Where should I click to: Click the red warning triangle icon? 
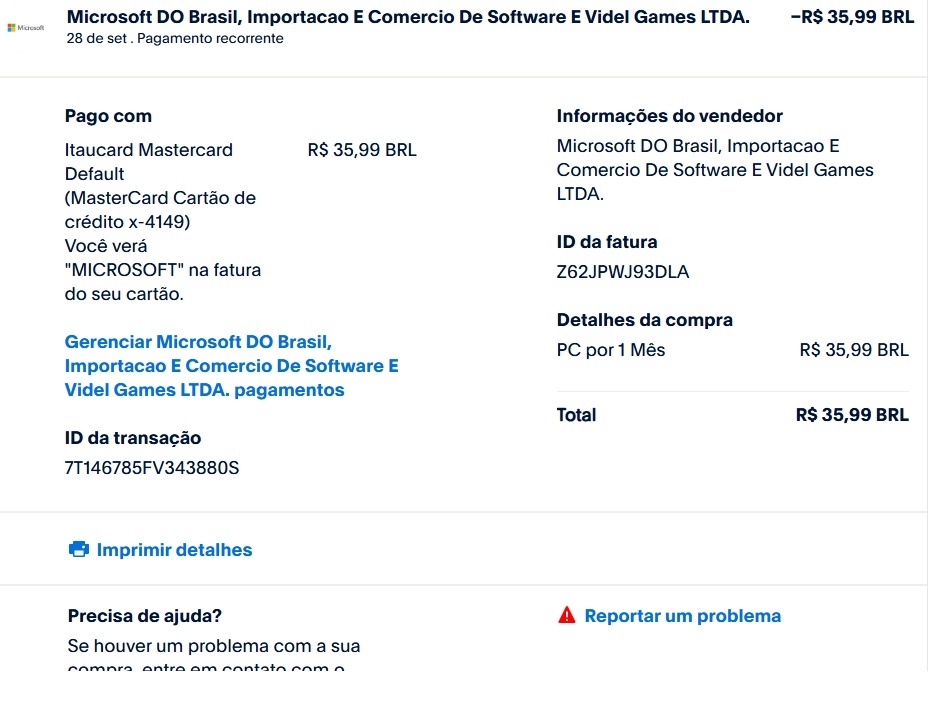[x=567, y=615]
